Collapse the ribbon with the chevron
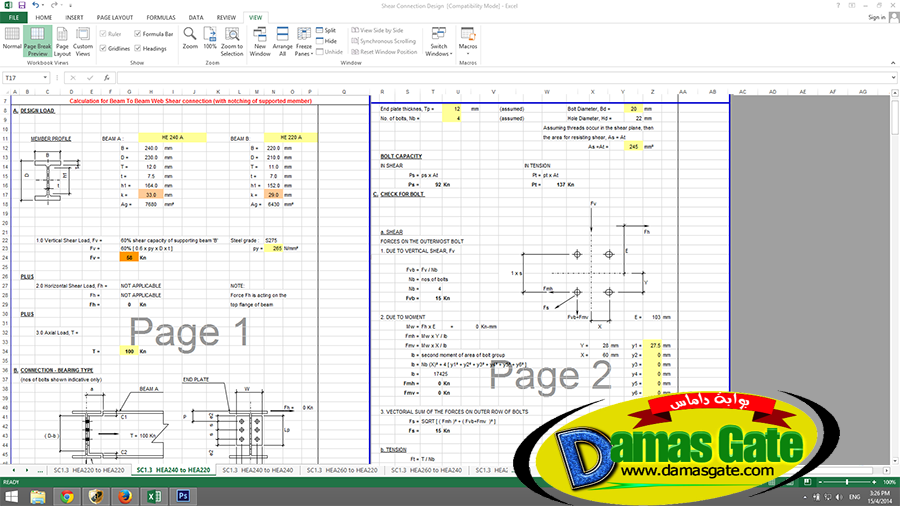Viewport: 900px width, 506px height. (893, 63)
